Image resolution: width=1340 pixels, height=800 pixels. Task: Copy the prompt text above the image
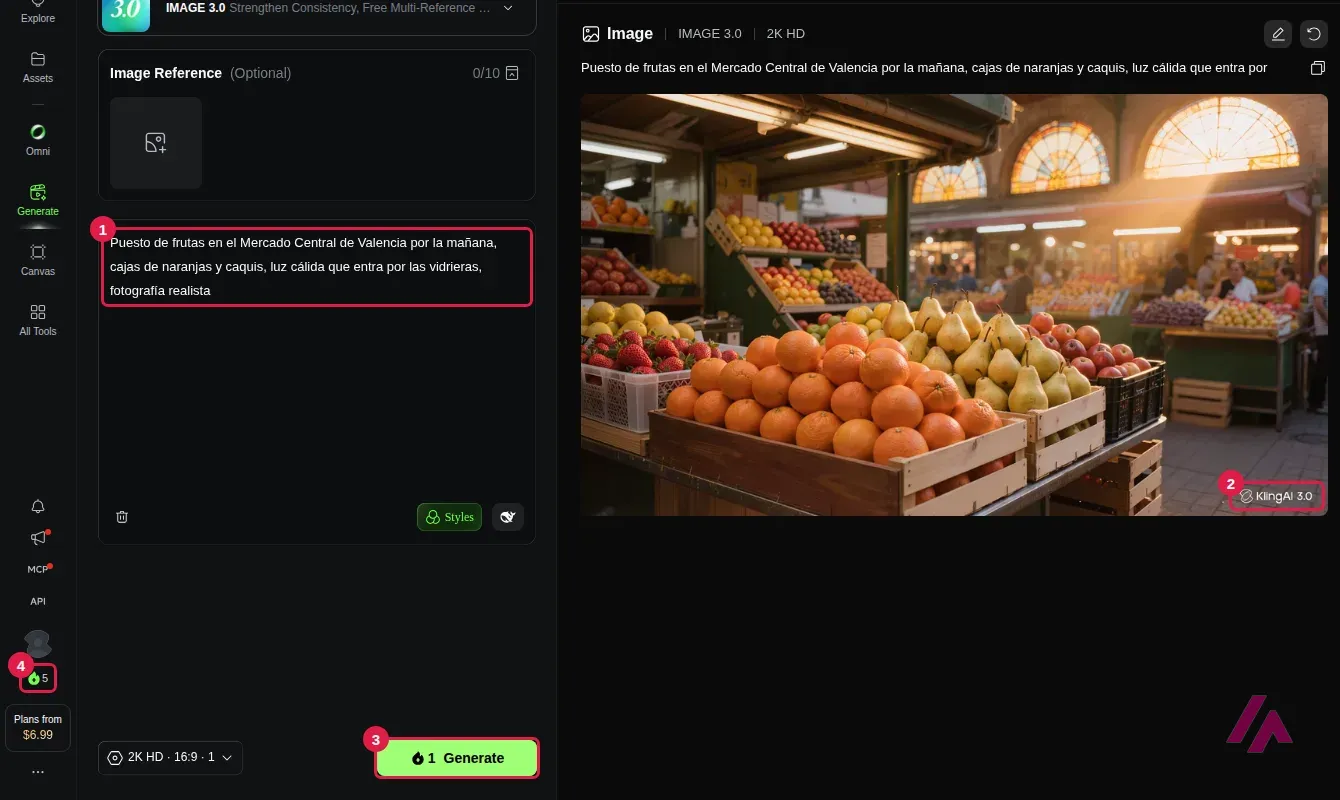click(x=1318, y=68)
